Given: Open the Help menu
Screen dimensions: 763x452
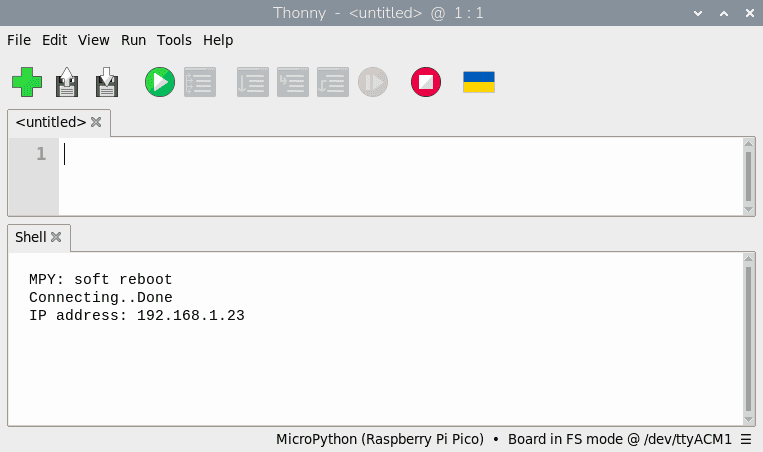Looking at the screenshot, I should tap(218, 40).
